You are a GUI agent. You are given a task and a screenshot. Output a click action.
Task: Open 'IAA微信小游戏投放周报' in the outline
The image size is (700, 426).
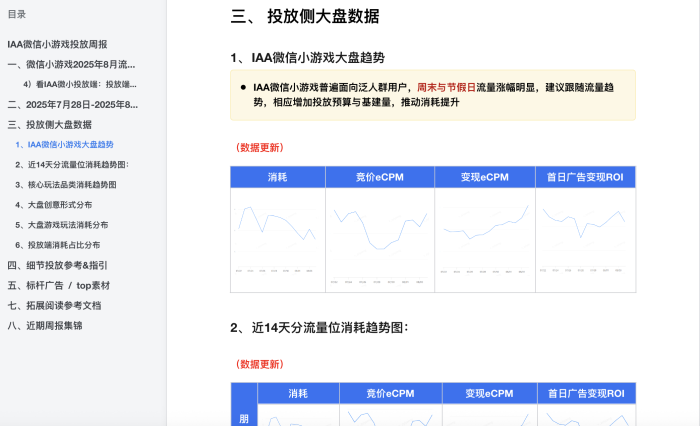click(57, 44)
